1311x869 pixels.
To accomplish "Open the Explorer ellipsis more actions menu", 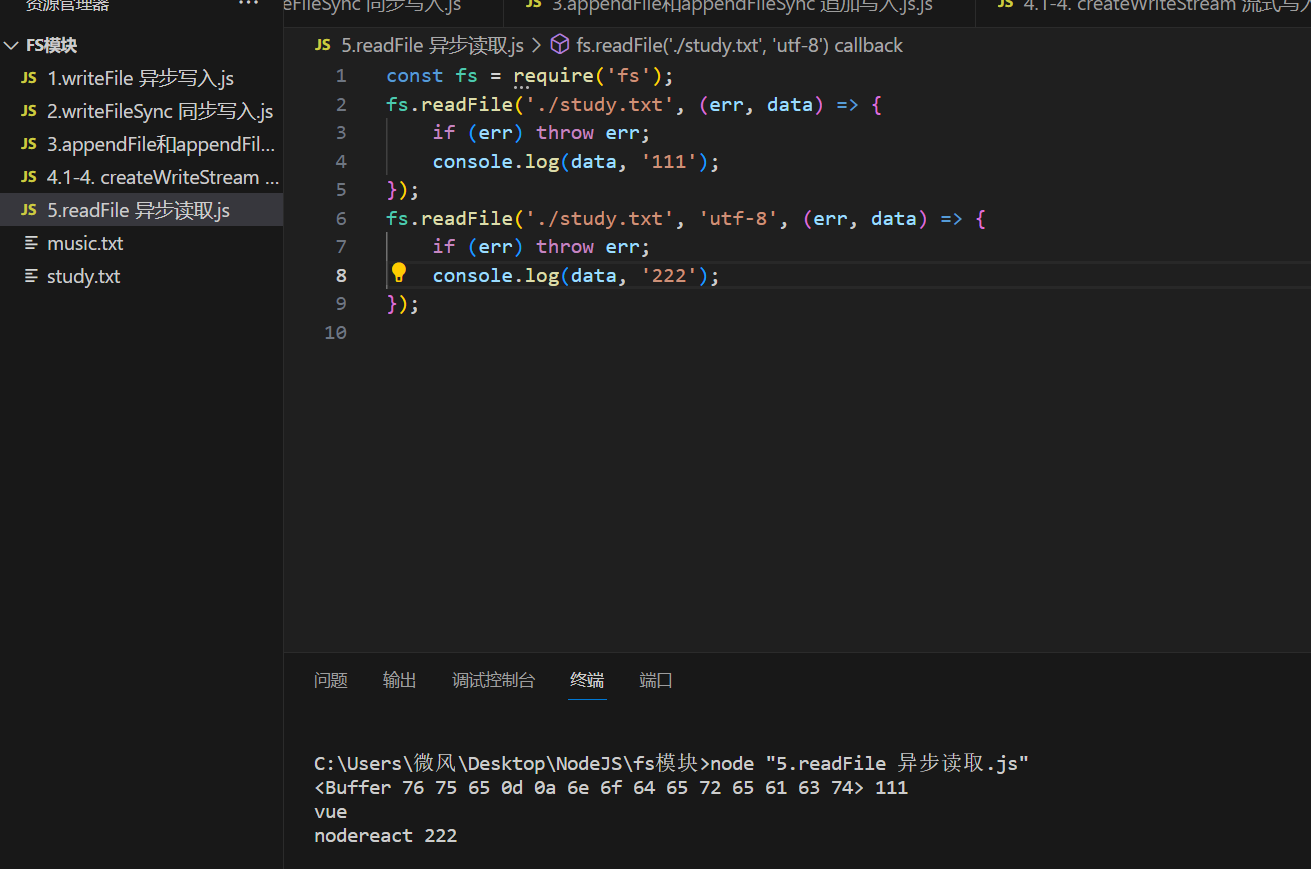I will 248,5.
